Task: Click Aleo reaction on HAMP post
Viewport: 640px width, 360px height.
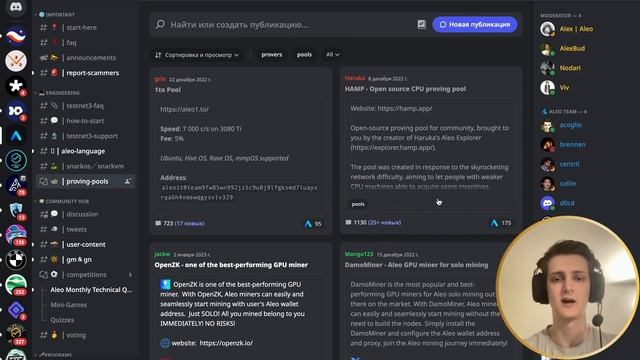Action: (x=501, y=223)
